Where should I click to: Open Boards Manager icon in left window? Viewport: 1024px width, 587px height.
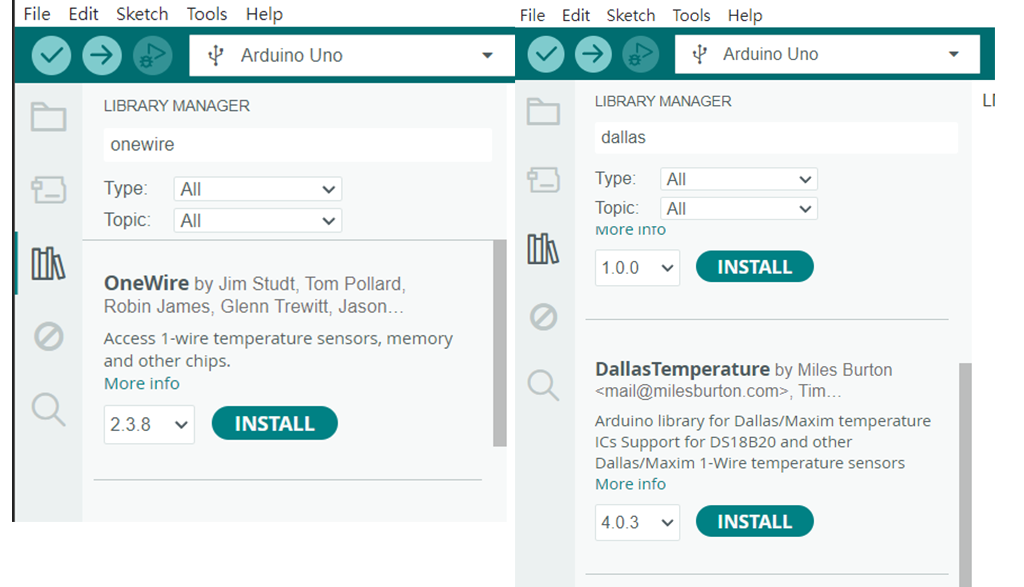tap(48, 190)
